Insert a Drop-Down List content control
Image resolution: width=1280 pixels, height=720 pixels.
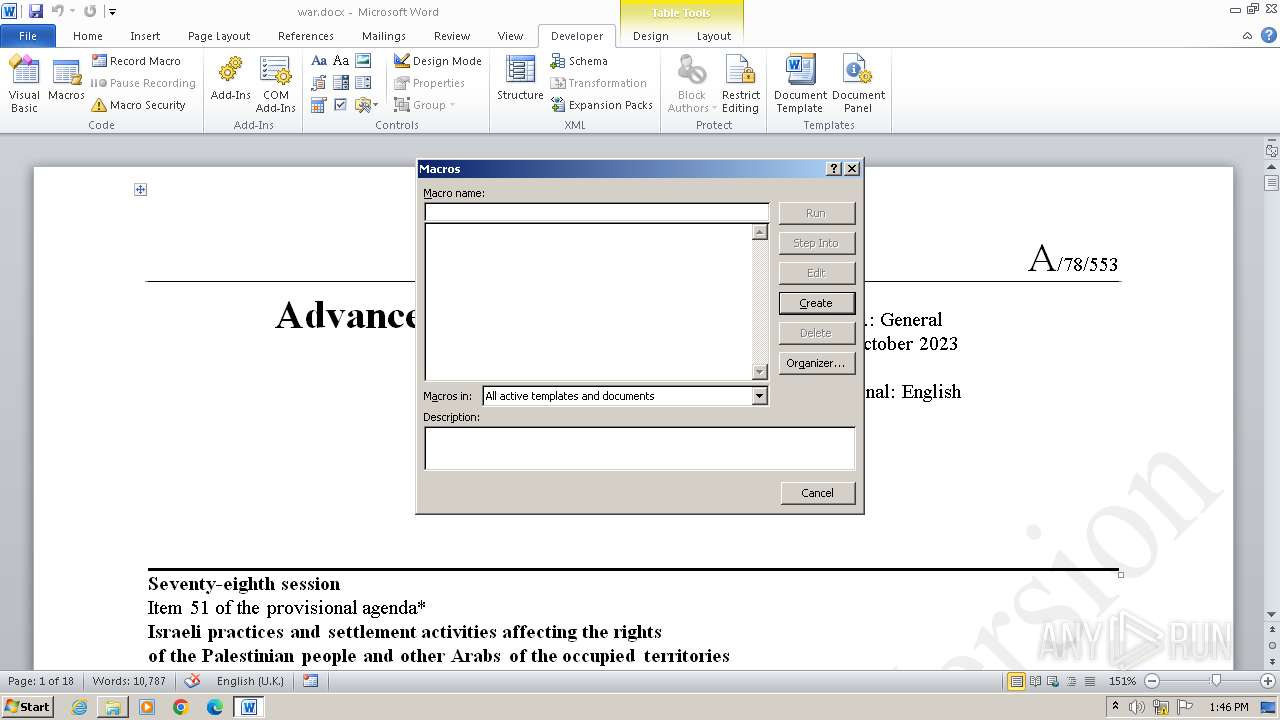[363, 83]
